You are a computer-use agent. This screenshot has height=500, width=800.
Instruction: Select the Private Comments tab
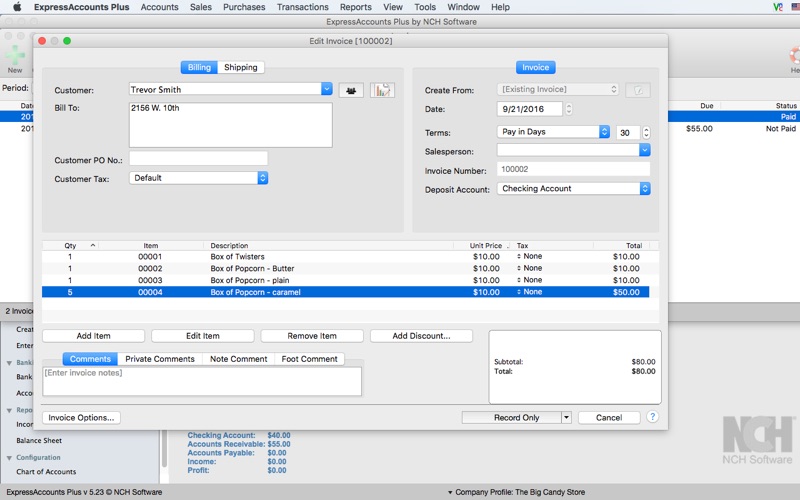pyautogui.click(x=160, y=359)
